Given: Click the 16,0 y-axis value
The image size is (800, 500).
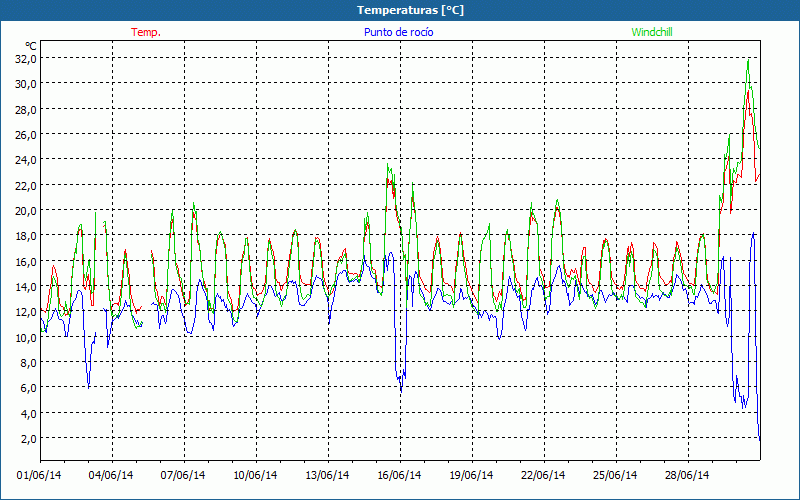Looking at the screenshot, I should point(27,261).
